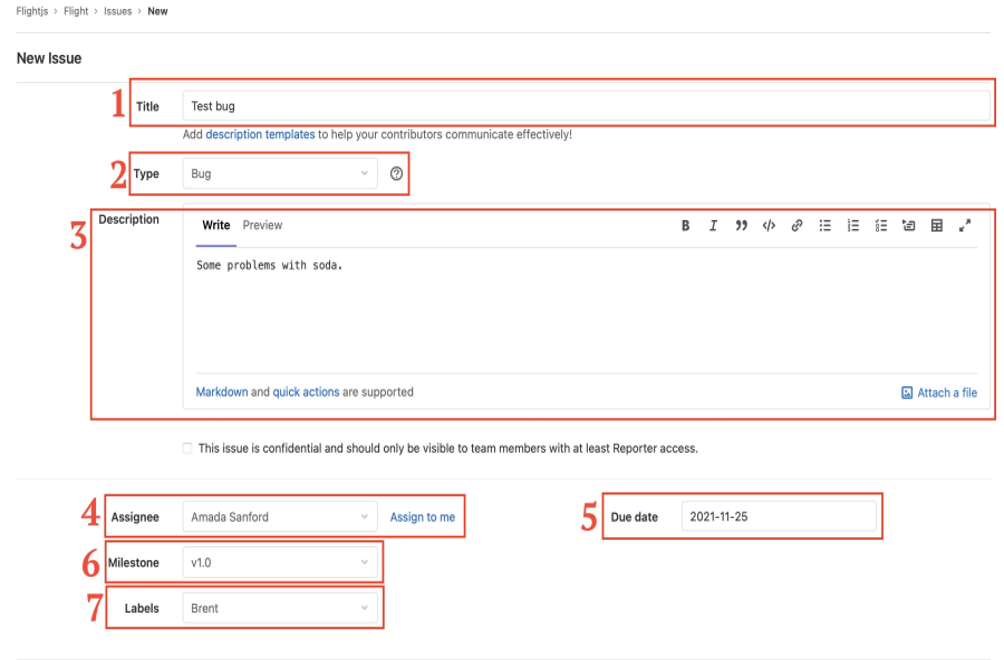Image resolution: width=1004 pixels, height=660 pixels.
Task: Insert code formatting
Action: 769,225
